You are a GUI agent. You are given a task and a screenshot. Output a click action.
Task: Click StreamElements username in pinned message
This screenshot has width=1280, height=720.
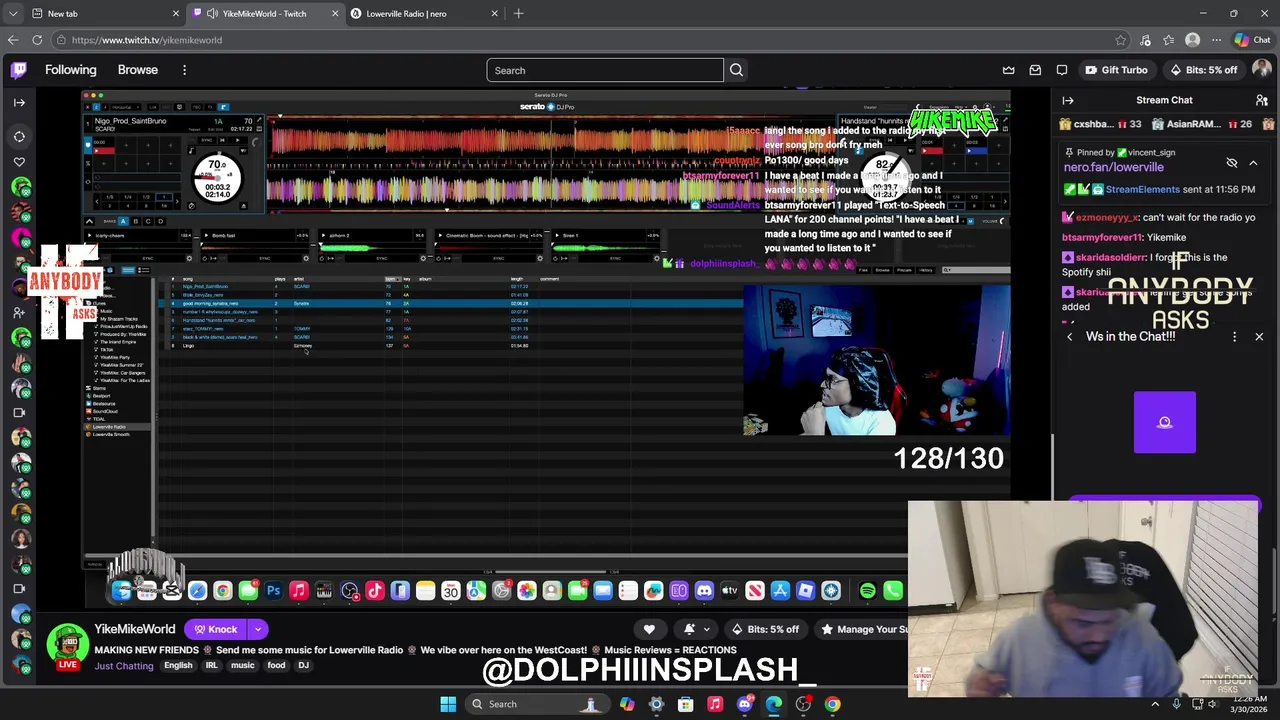point(1143,189)
